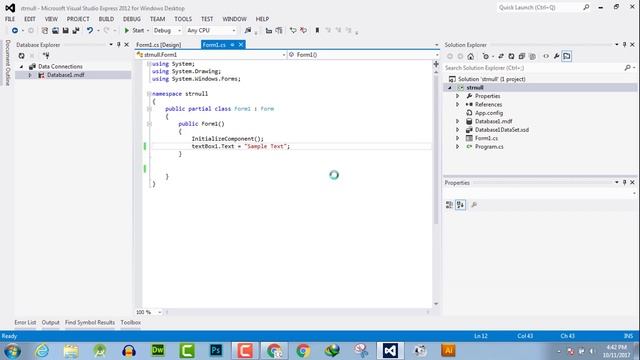Click the Save toolbar icon
Viewport: 640px width, 360px height.
[x=65, y=31]
